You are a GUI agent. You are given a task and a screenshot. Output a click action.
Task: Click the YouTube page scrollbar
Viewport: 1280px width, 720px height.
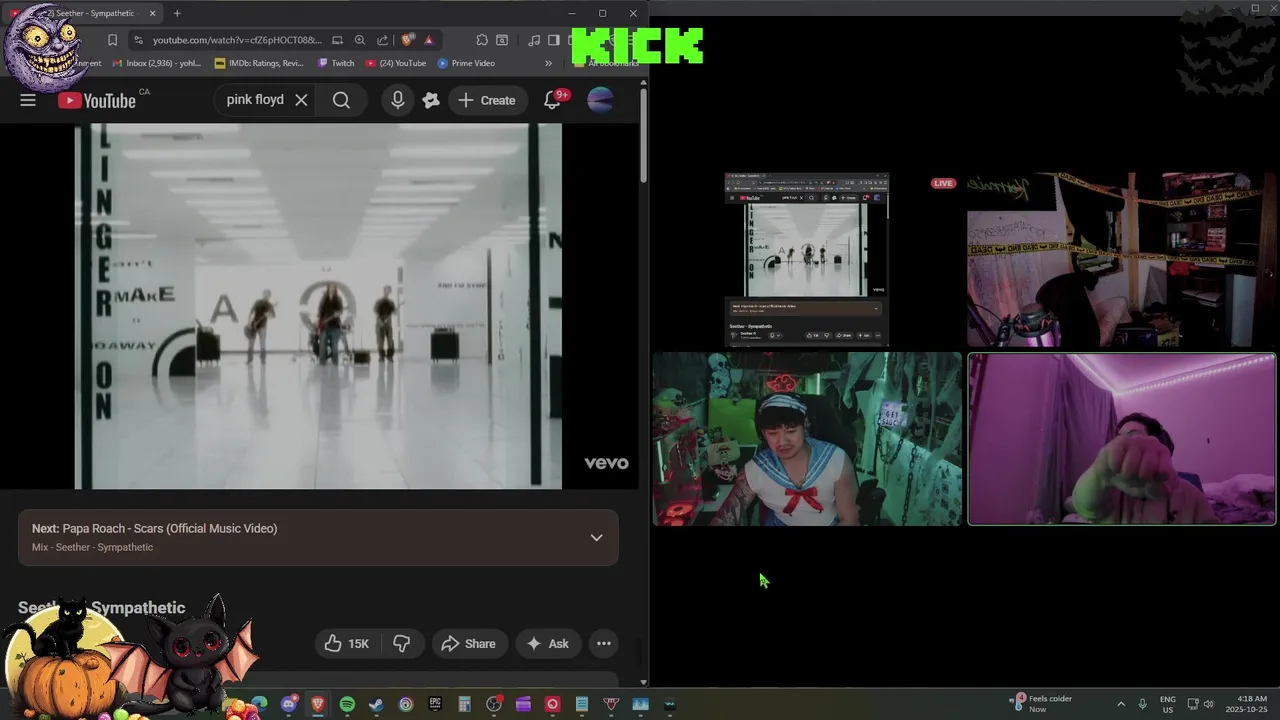644,135
